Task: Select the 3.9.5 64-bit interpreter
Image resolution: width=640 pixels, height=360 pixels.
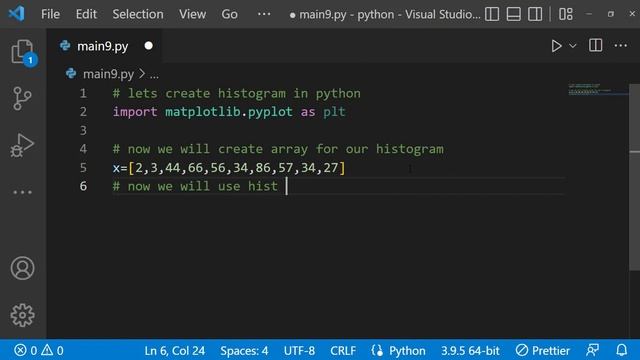Action: point(470,351)
